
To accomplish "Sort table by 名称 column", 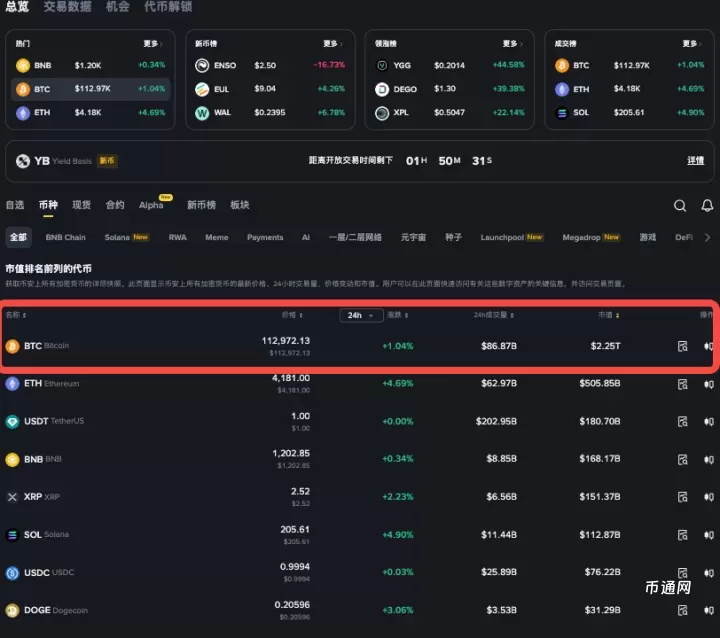I will click(x=16, y=315).
